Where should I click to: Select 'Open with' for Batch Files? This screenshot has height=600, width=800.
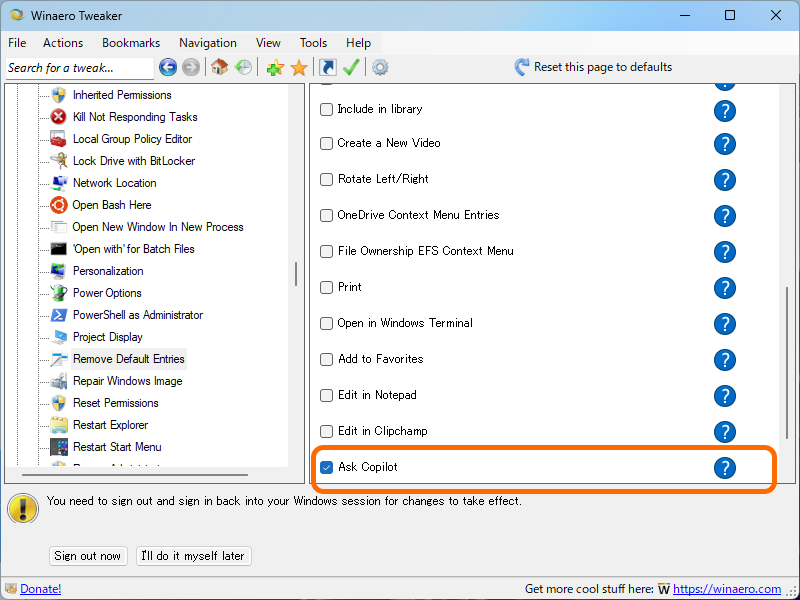[133, 249]
